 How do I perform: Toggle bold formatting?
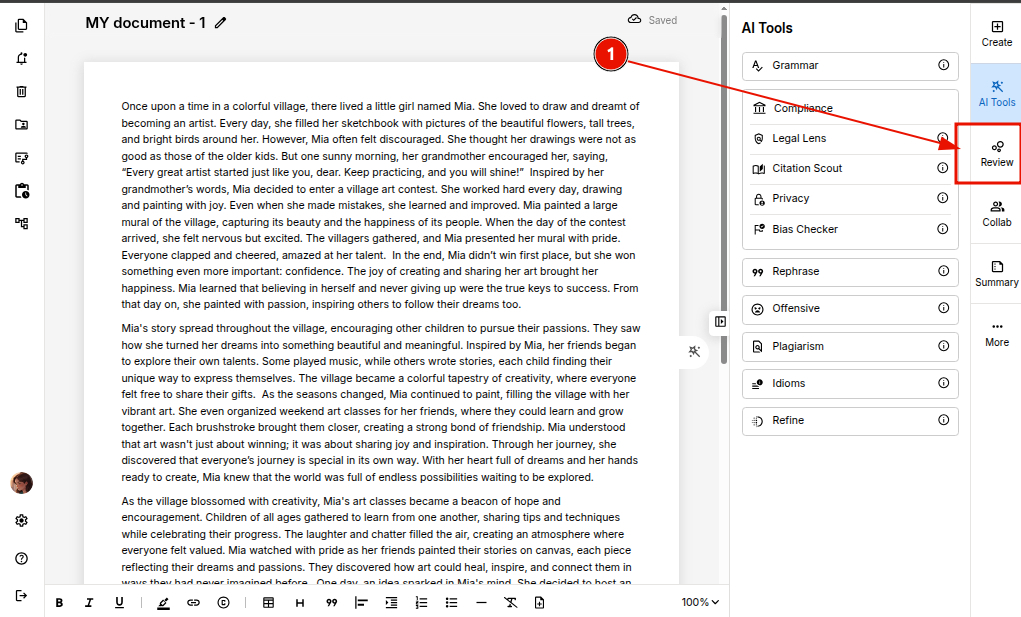(59, 602)
